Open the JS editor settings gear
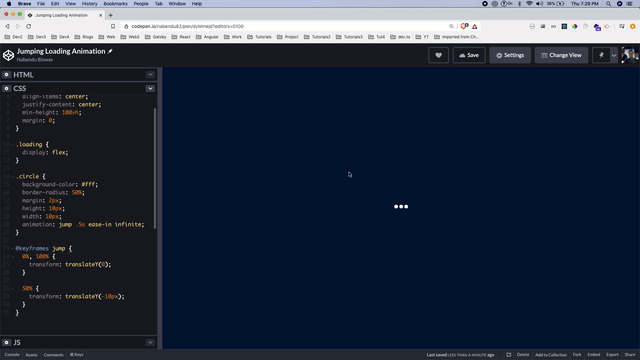This screenshot has width=640, height=360. tap(7, 342)
